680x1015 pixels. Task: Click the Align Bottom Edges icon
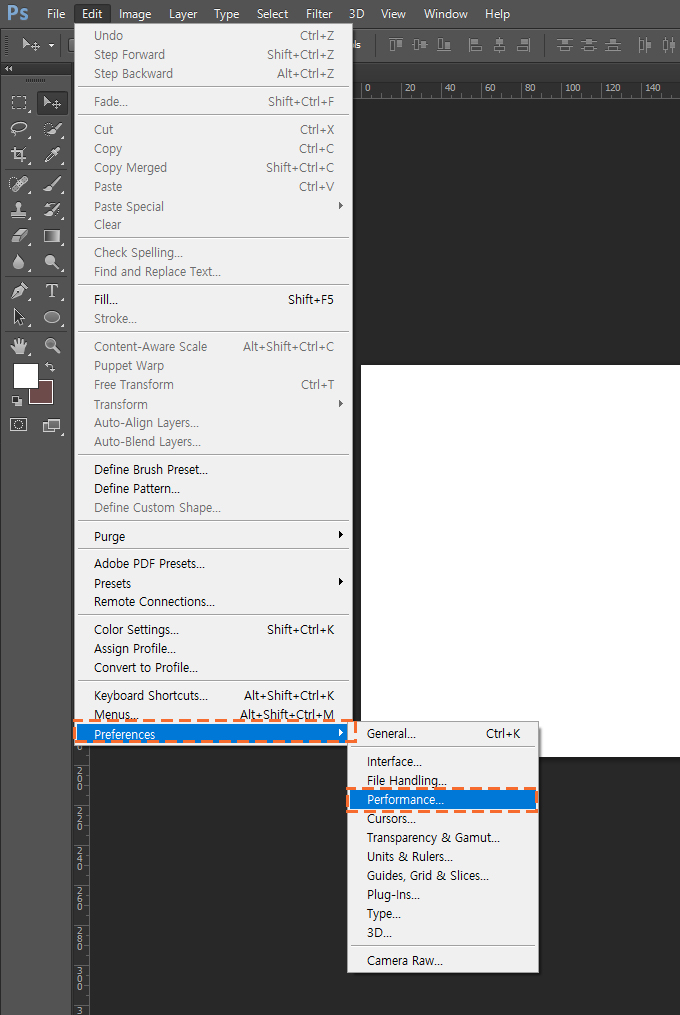[x=444, y=45]
